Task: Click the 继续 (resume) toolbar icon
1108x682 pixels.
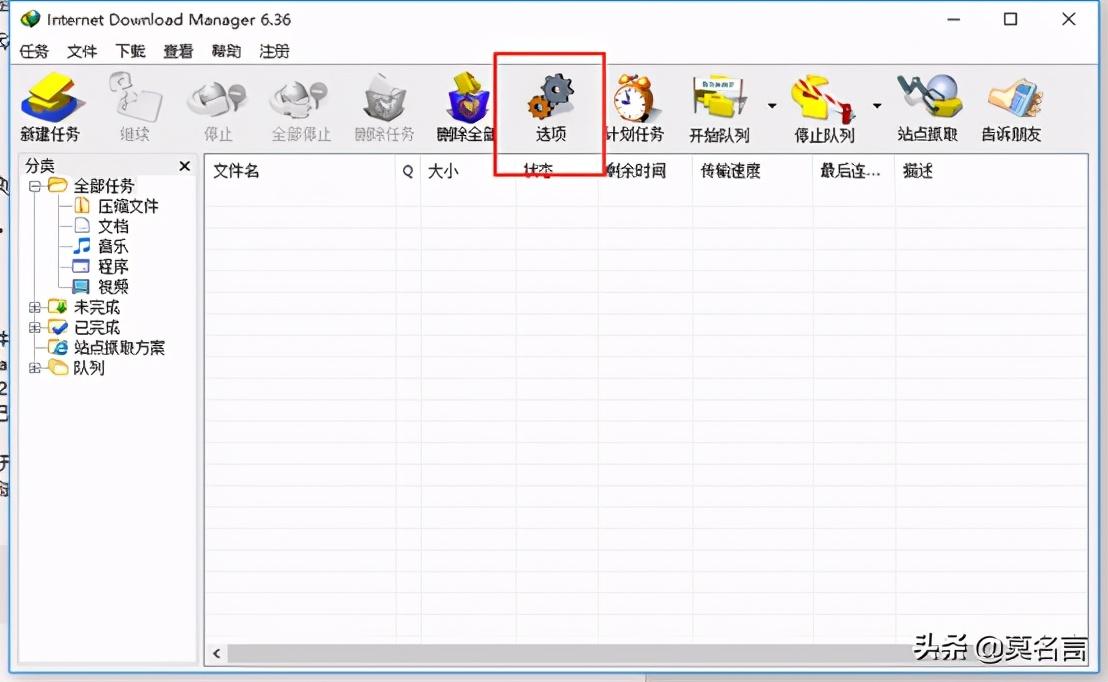Action: click(134, 108)
